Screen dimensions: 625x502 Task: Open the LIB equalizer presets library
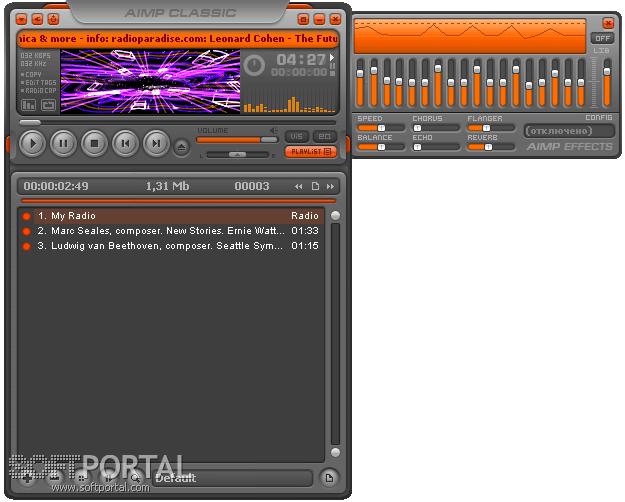click(601, 51)
